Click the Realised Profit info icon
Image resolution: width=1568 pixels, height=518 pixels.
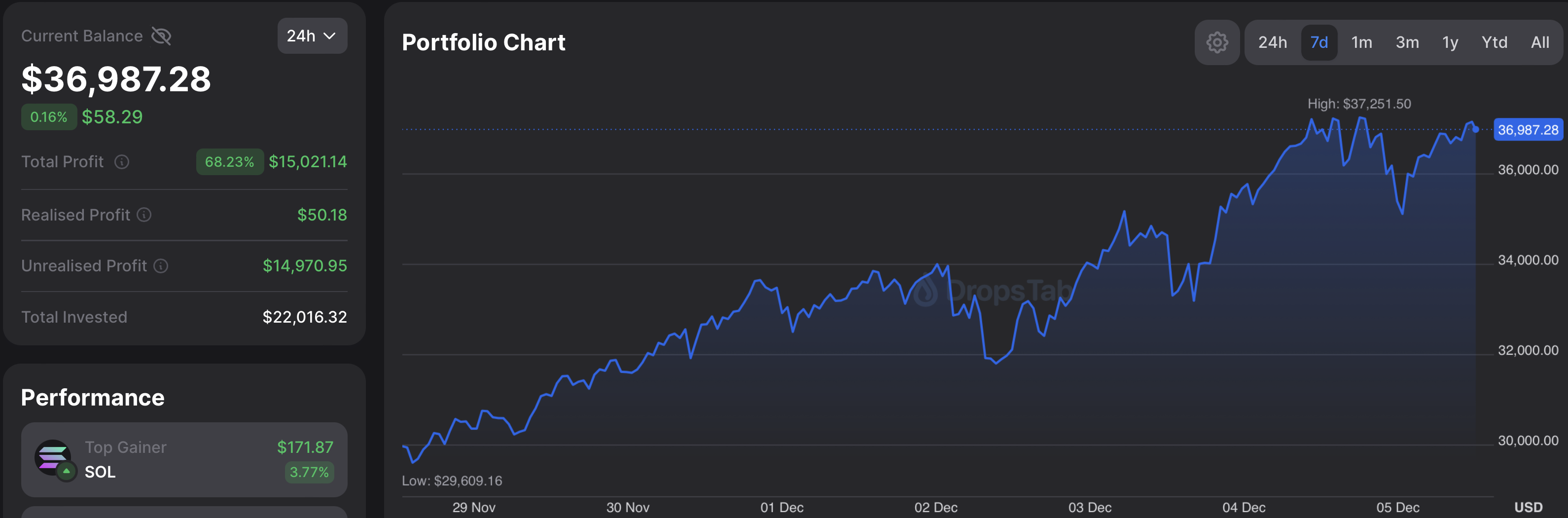coord(144,215)
